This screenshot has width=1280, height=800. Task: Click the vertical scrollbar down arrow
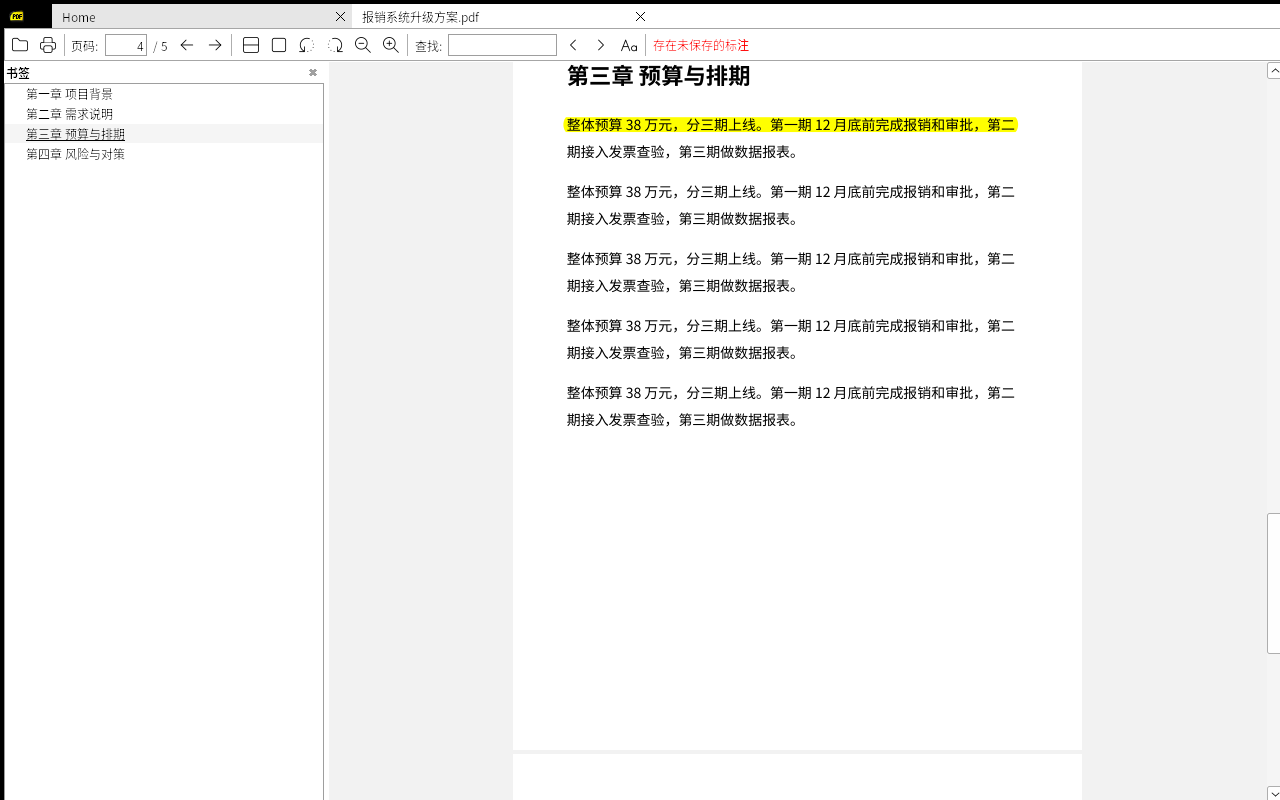pos(1274,793)
